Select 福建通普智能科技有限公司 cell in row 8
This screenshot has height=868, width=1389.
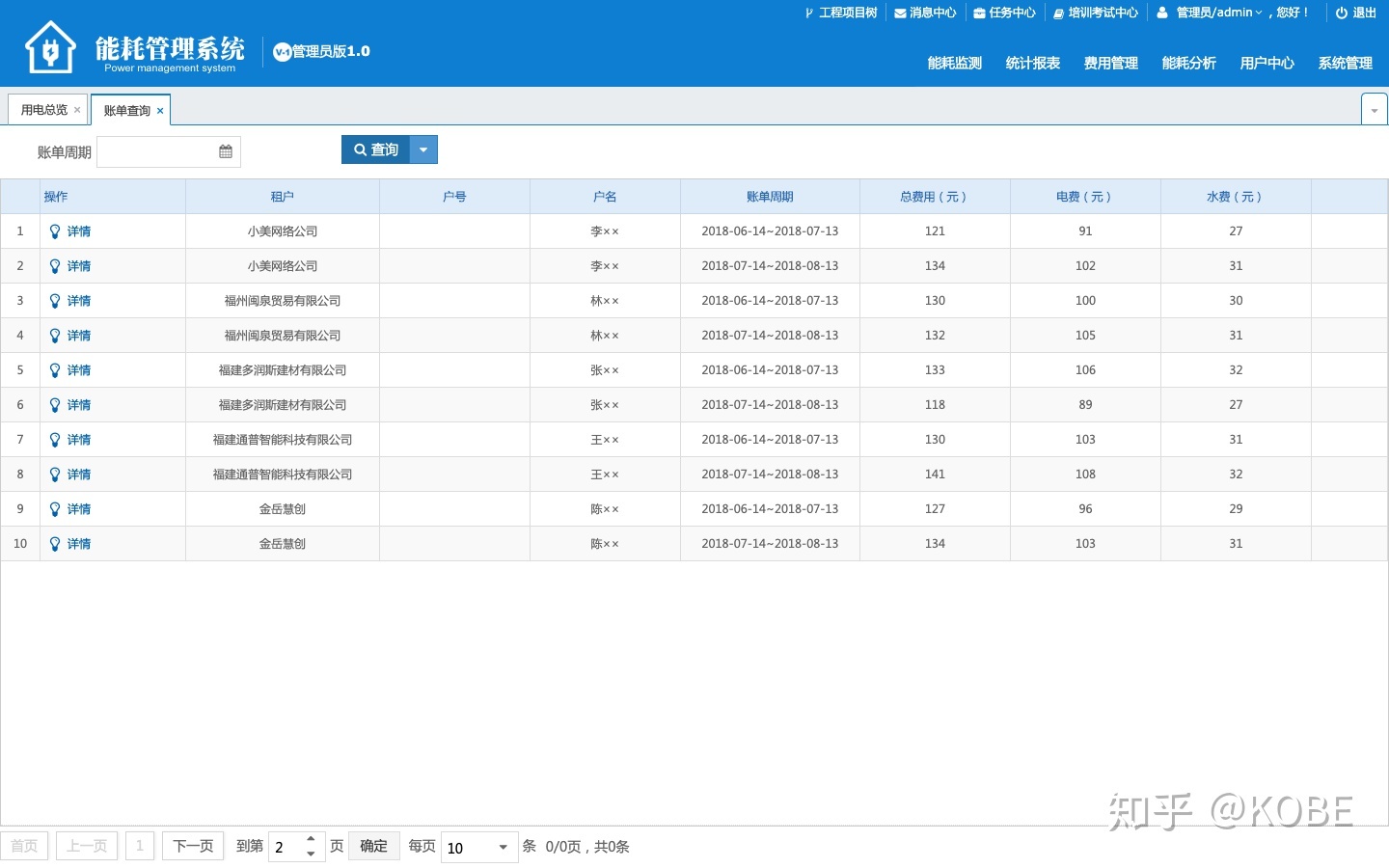283,475
